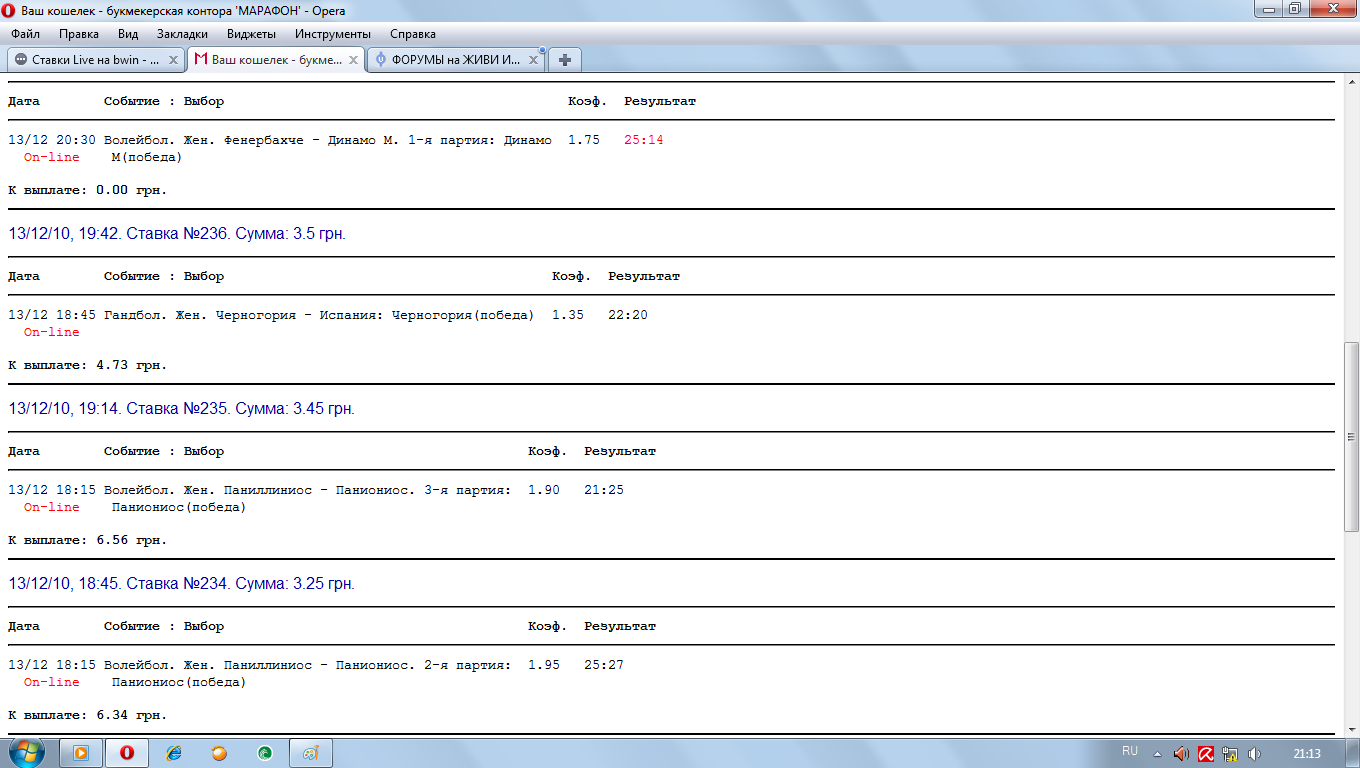Open the Файл menu
This screenshot has width=1360, height=768.
(x=25, y=34)
